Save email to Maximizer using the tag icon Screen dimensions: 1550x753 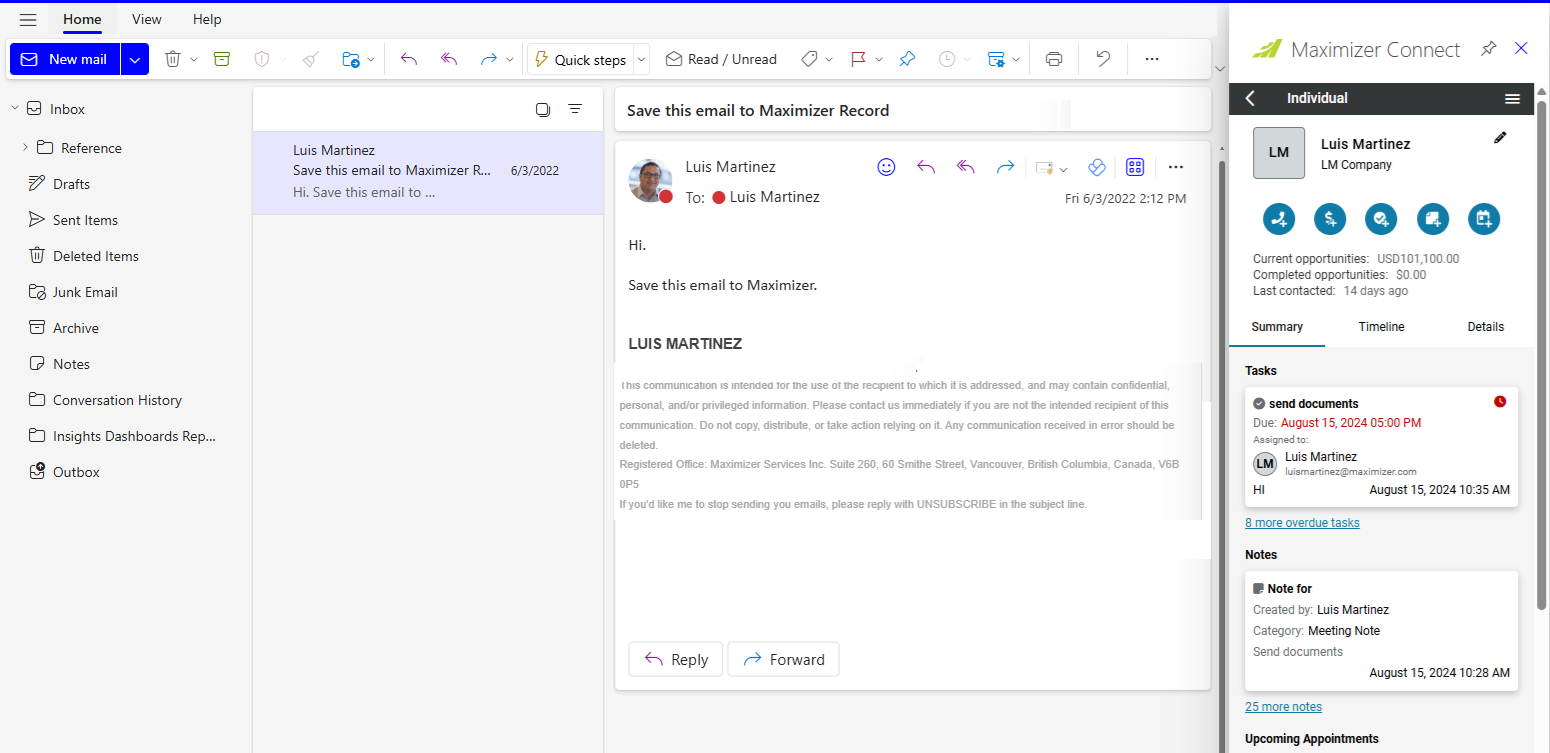pos(1097,167)
